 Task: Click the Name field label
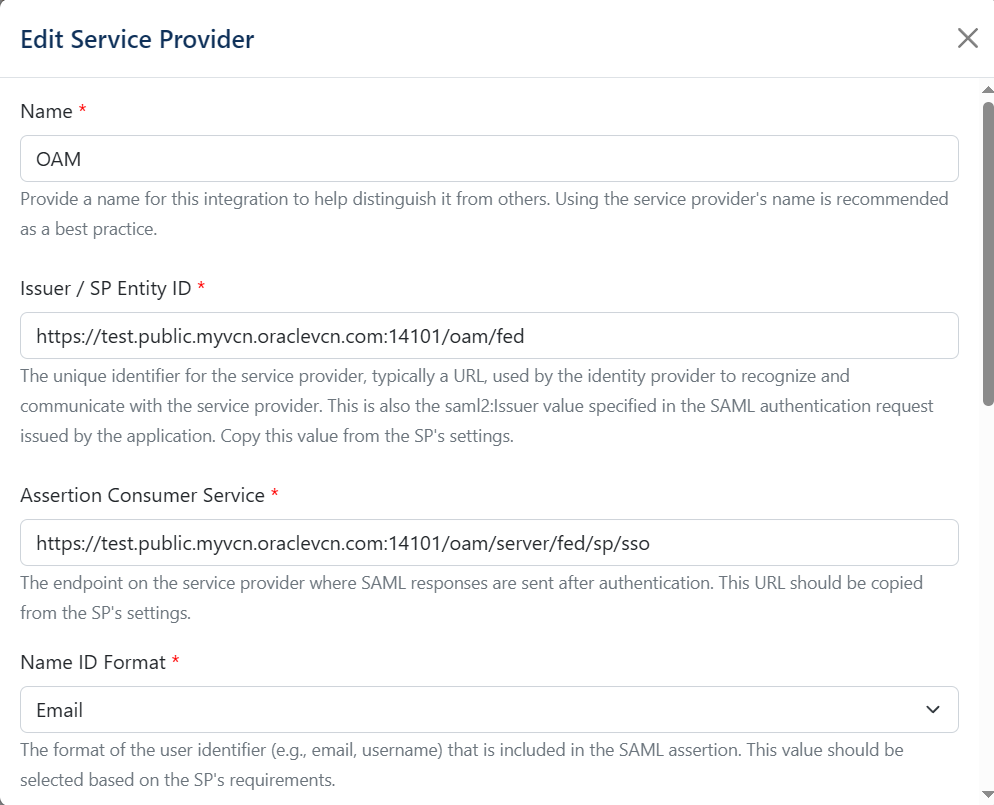pos(46,112)
